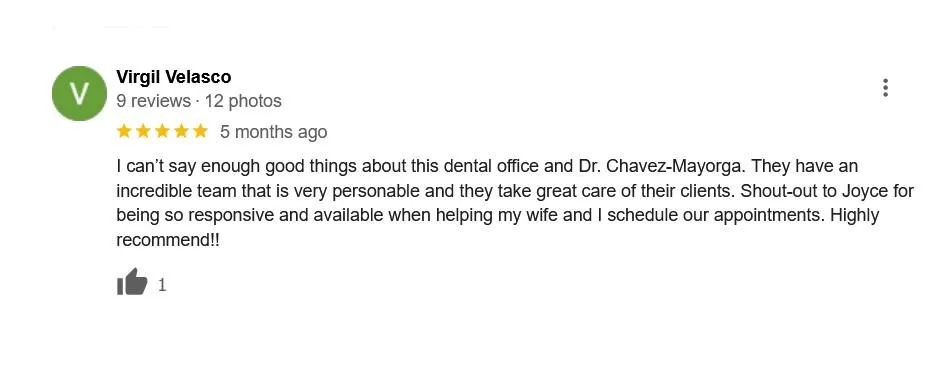The width and height of the screenshot is (950, 370).
Task: Select the fifth yellow rating star
Action: (200, 131)
